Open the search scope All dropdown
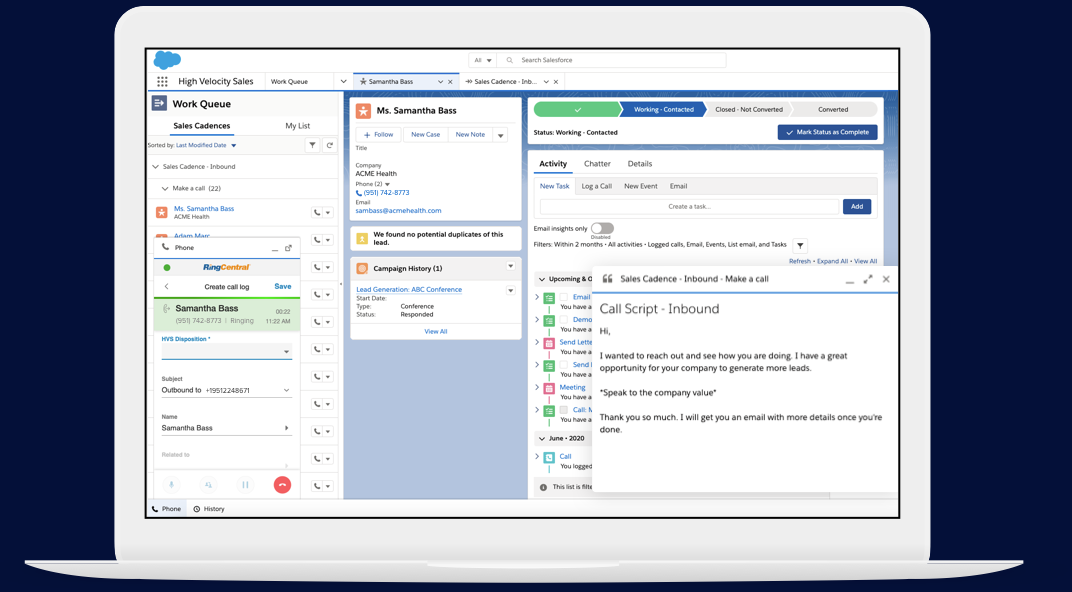This screenshot has width=1072, height=592. pyautogui.click(x=482, y=60)
